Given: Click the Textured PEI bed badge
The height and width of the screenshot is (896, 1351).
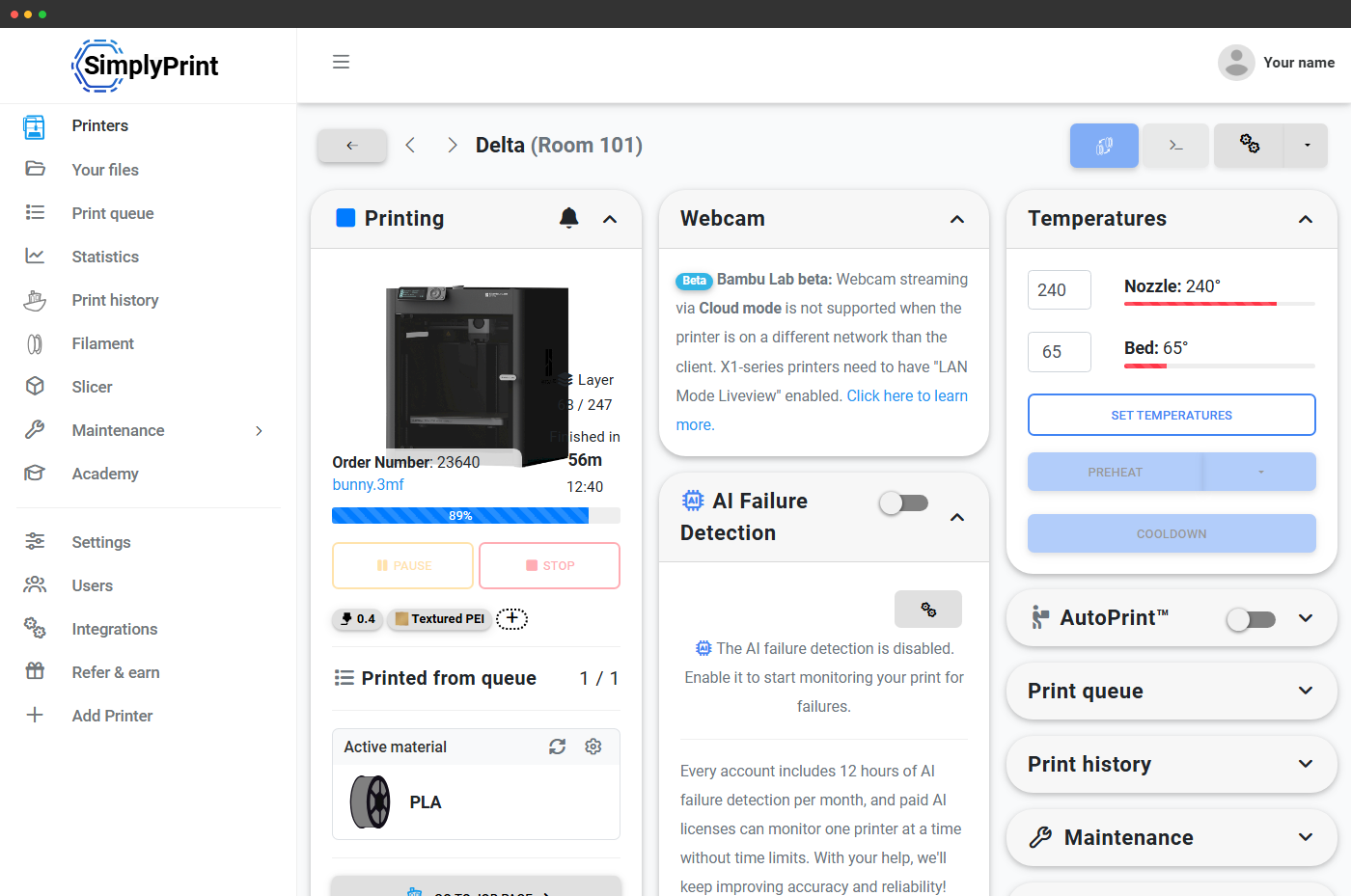Looking at the screenshot, I should (x=439, y=619).
